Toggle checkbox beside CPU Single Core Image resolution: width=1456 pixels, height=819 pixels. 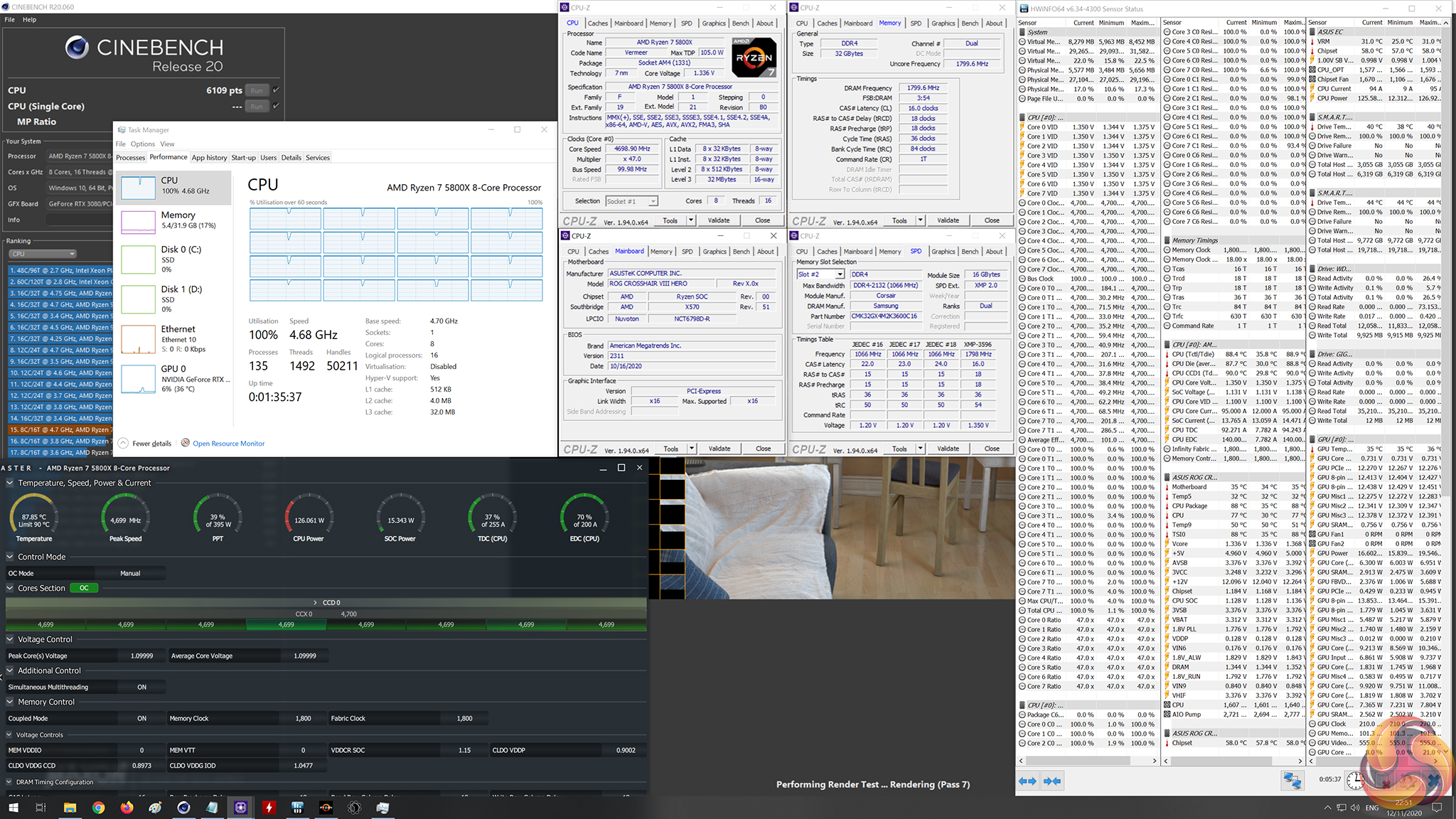(x=276, y=106)
